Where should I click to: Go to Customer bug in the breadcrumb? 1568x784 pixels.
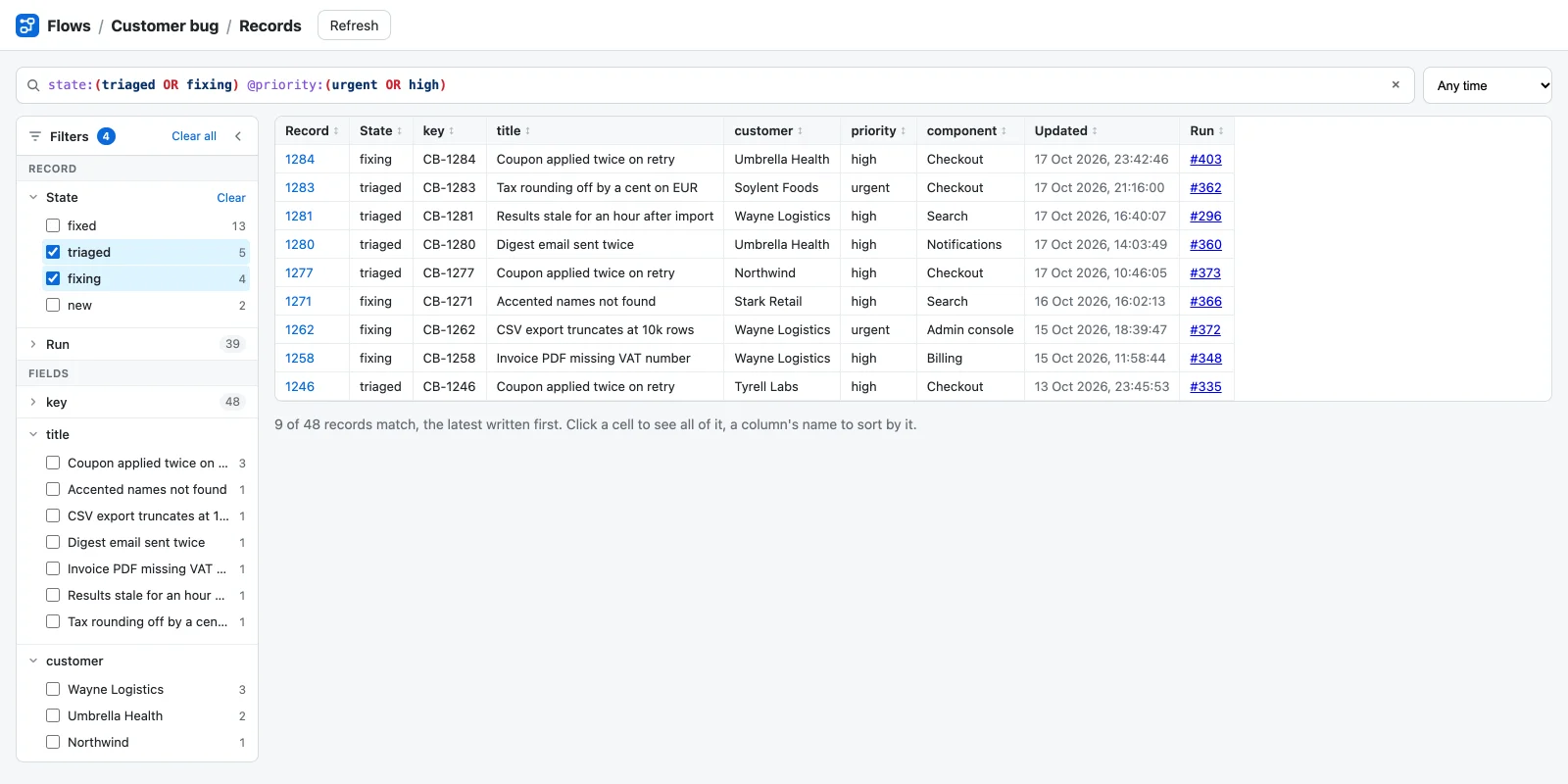click(x=165, y=25)
